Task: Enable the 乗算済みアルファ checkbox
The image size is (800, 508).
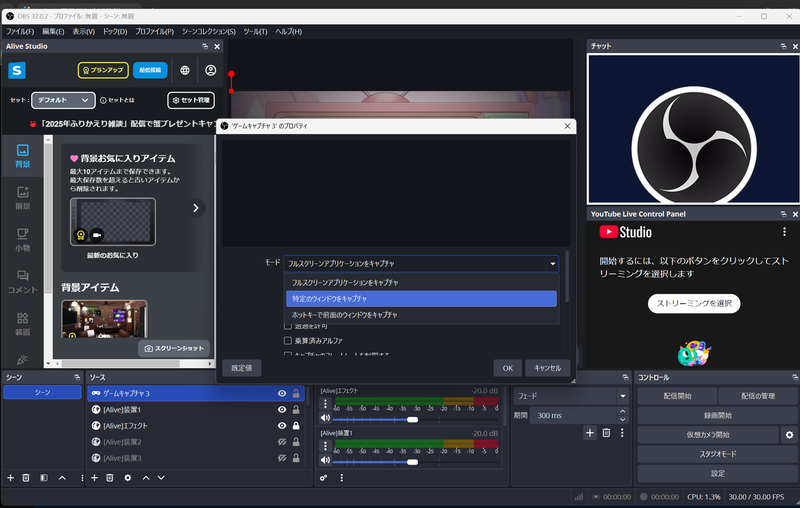Action: [289, 341]
